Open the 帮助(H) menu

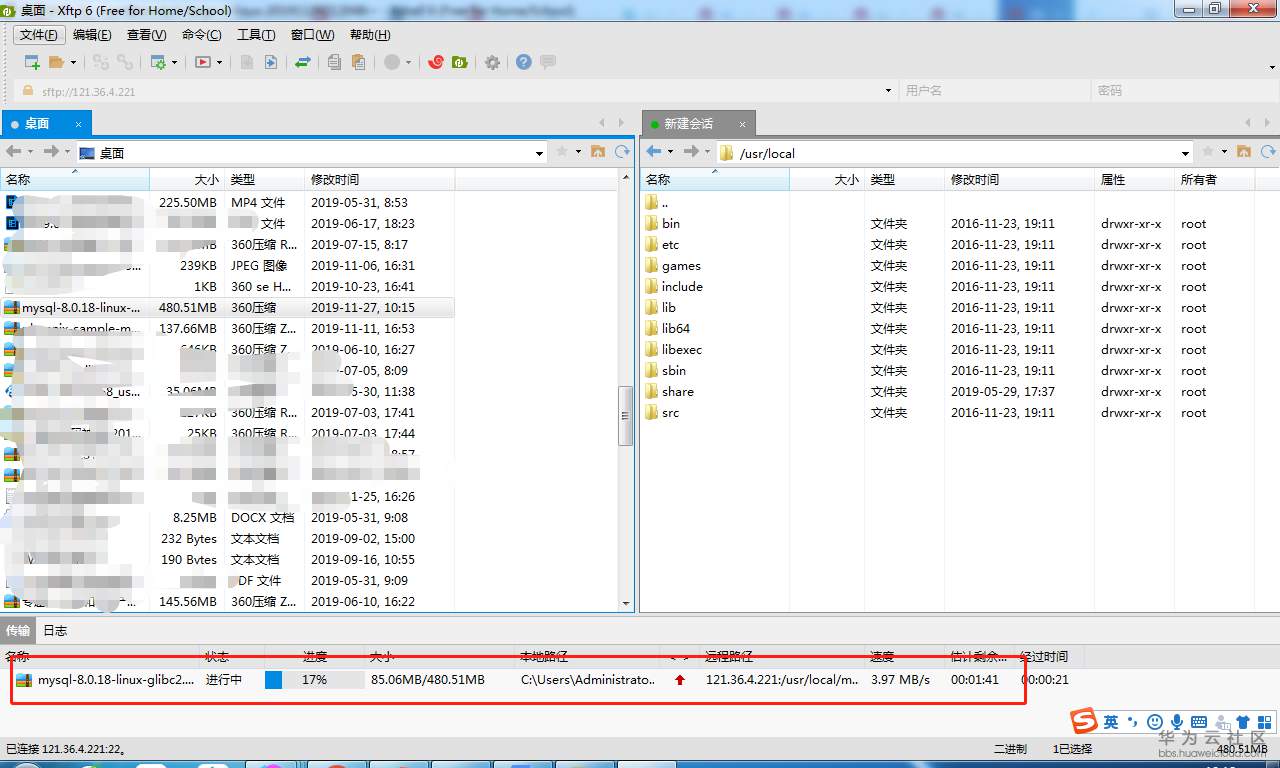point(370,35)
